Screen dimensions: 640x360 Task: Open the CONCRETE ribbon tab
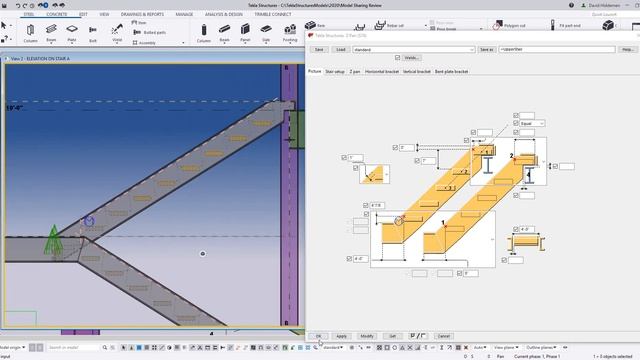(57, 14)
